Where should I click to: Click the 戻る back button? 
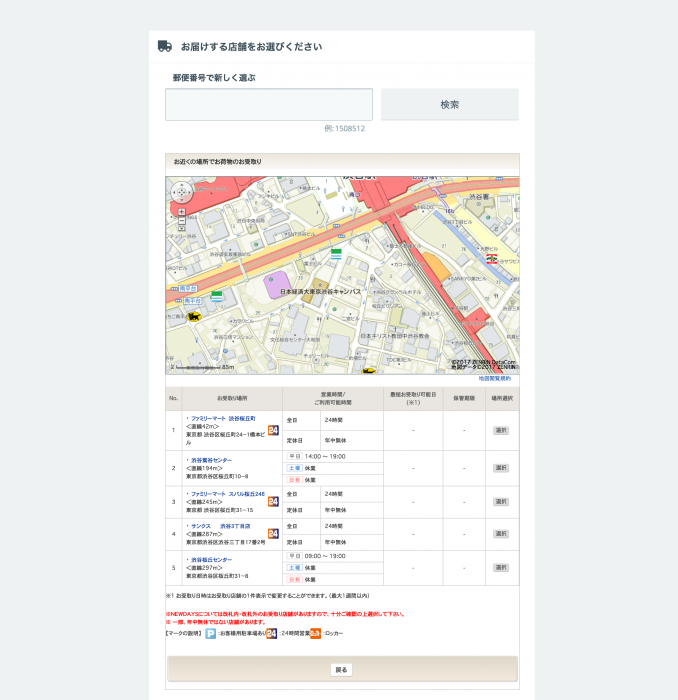[x=341, y=670]
